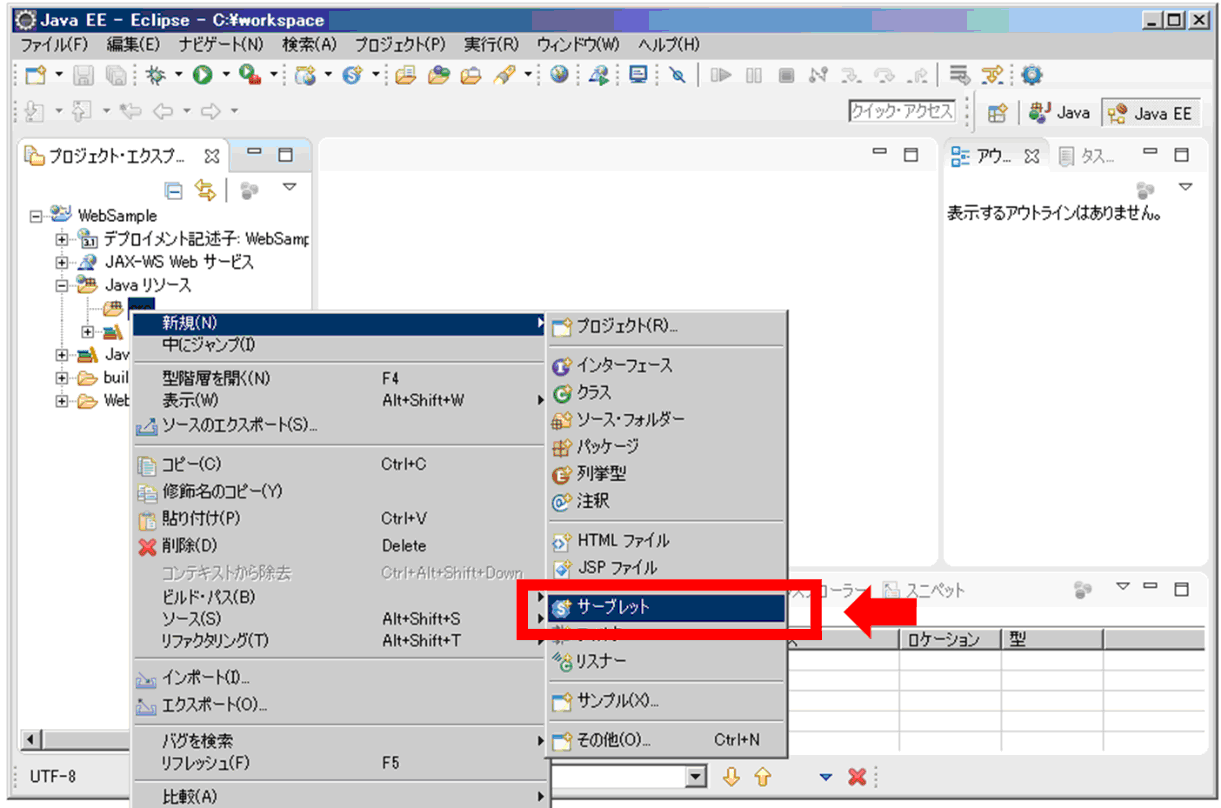Screen dimensions: 1221x808
Task: Click the red X icon in bottom toolbar
Action: click(857, 777)
